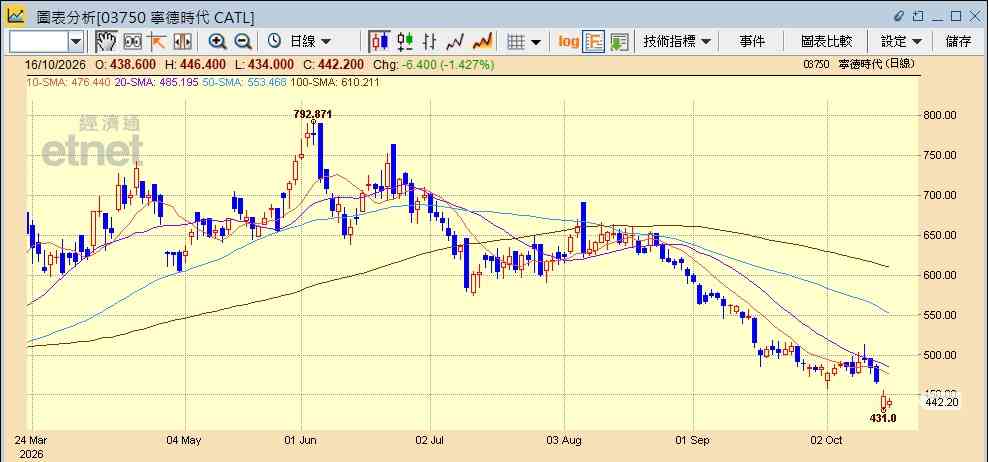Switch to area chart type
Screen dimensions: 989x462
pos(483,42)
